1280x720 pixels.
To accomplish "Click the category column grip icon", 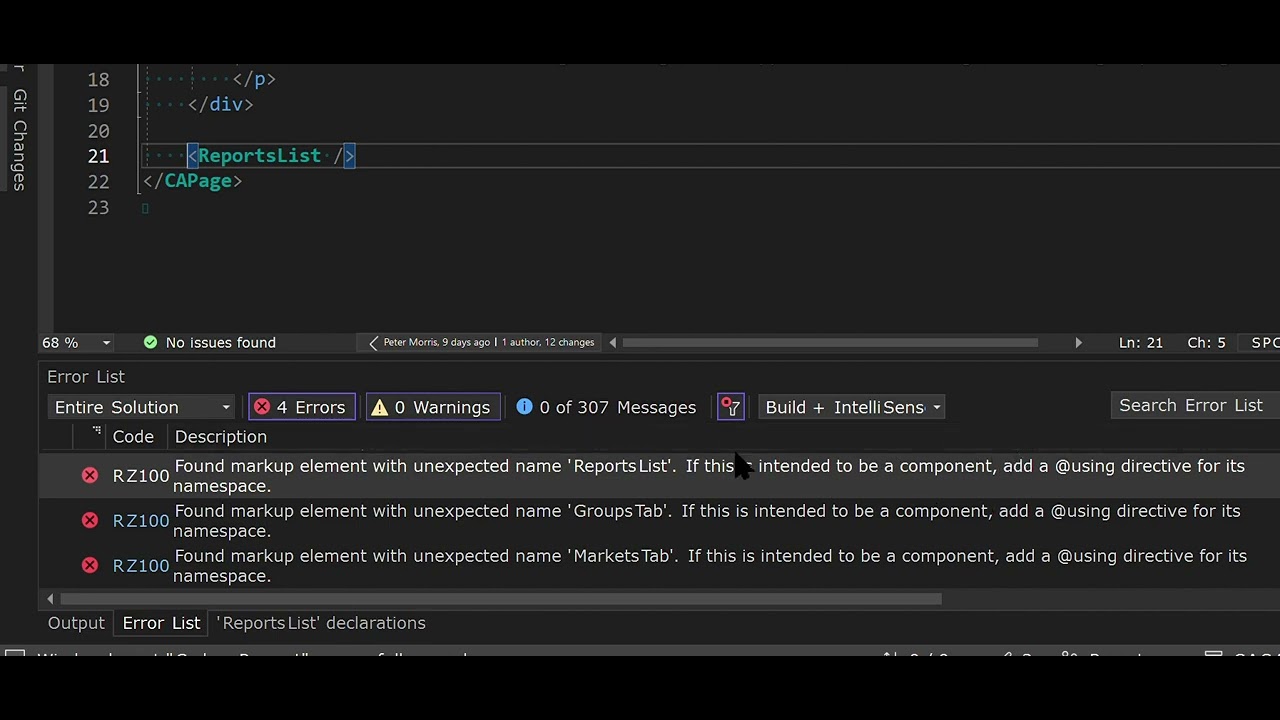I will [x=96, y=431].
